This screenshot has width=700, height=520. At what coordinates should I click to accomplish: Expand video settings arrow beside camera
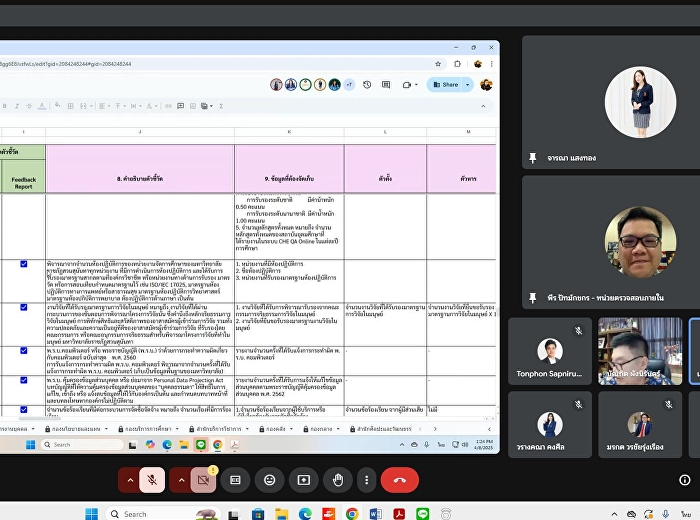181,480
